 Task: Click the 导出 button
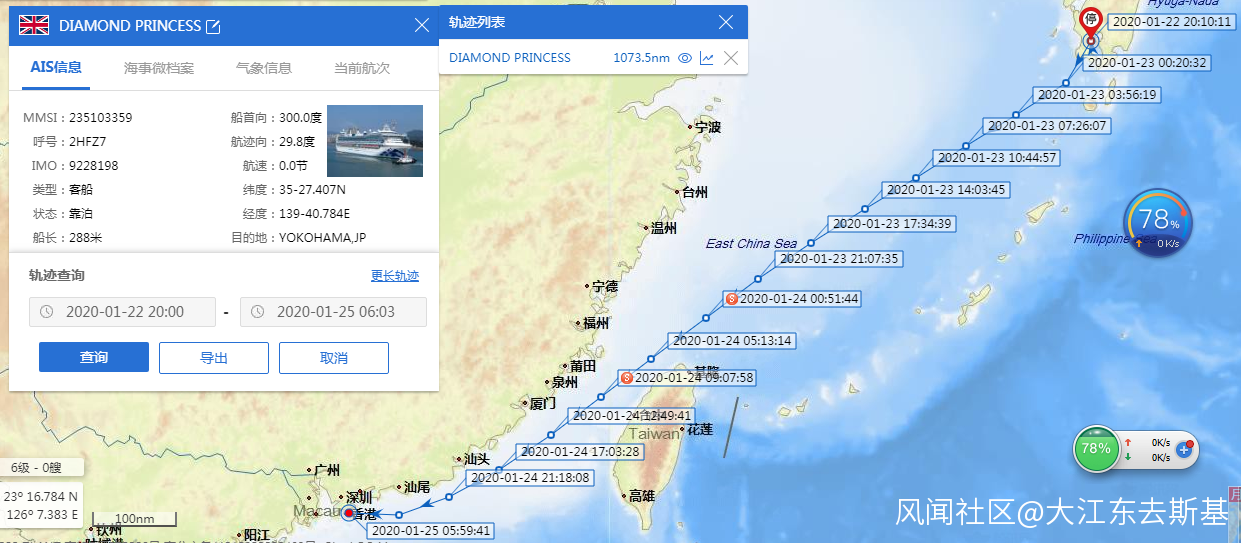tap(214, 357)
